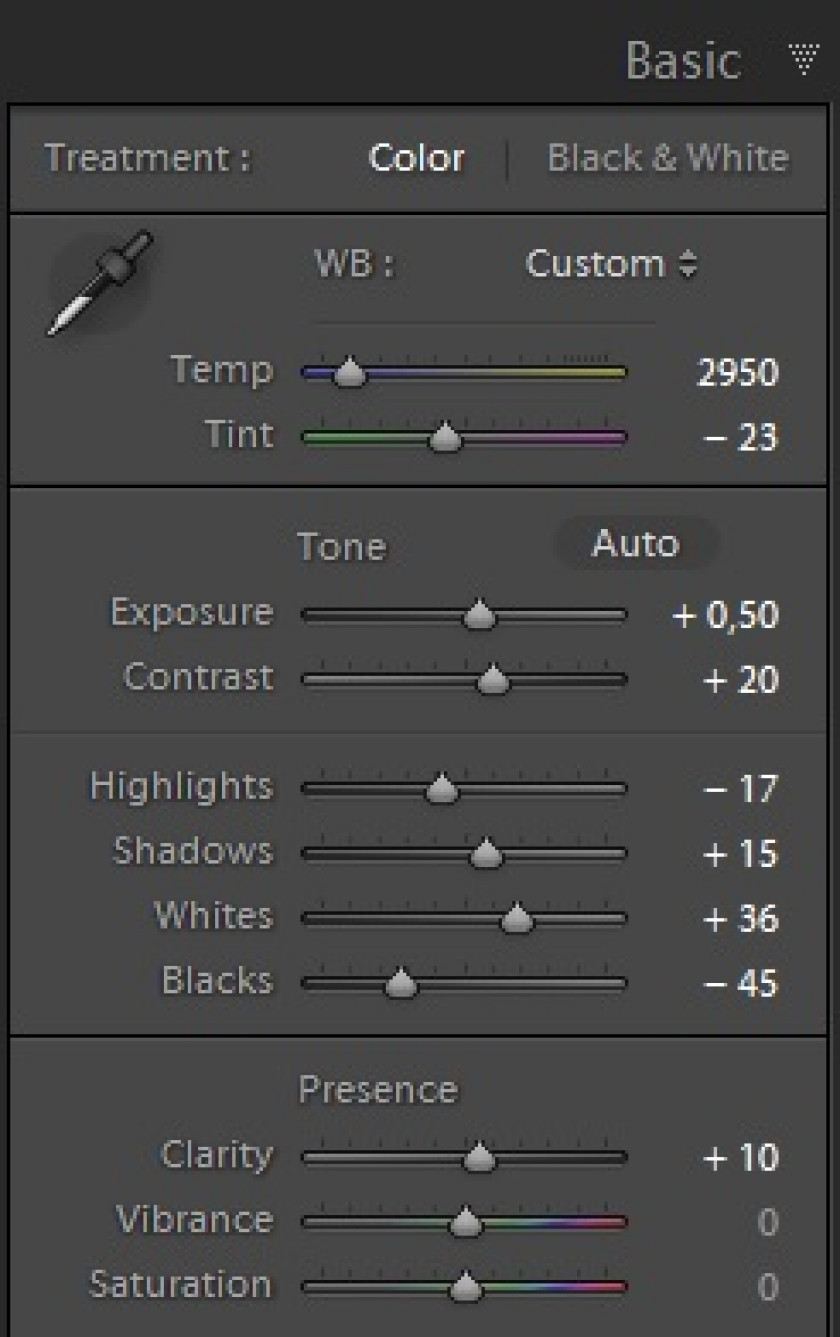Click the Tone section label
840x1337 pixels.
point(341,547)
